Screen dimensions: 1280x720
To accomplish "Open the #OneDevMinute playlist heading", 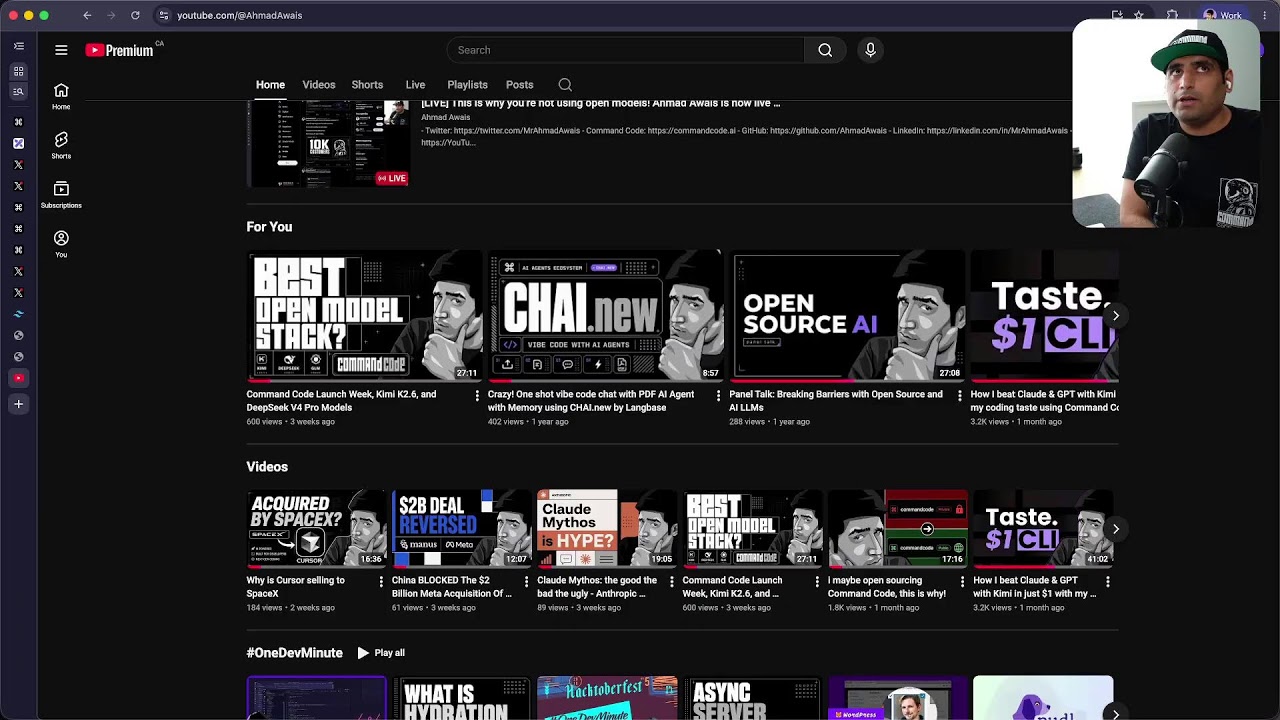I will pos(294,653).
